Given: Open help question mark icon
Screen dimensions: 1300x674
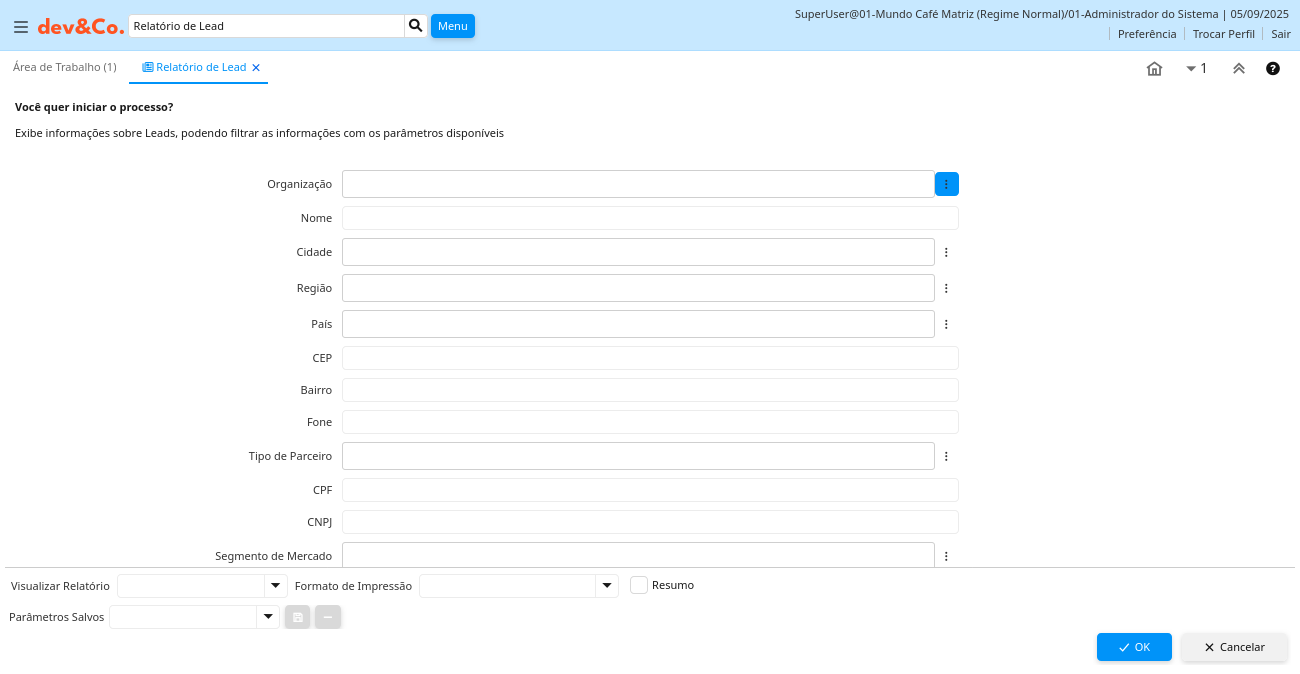Looking at the screenshot, I should coord(1273,69).
